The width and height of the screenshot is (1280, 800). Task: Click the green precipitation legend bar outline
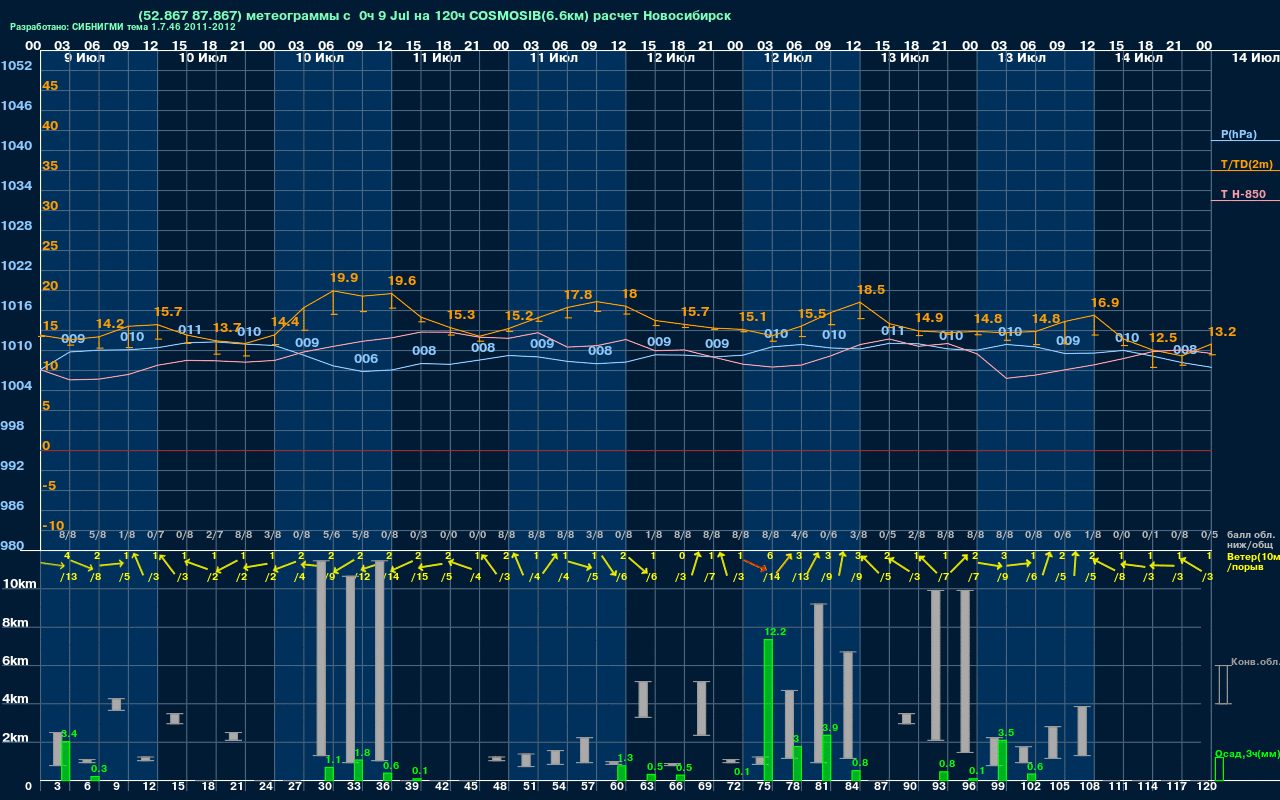point(1219,769)
